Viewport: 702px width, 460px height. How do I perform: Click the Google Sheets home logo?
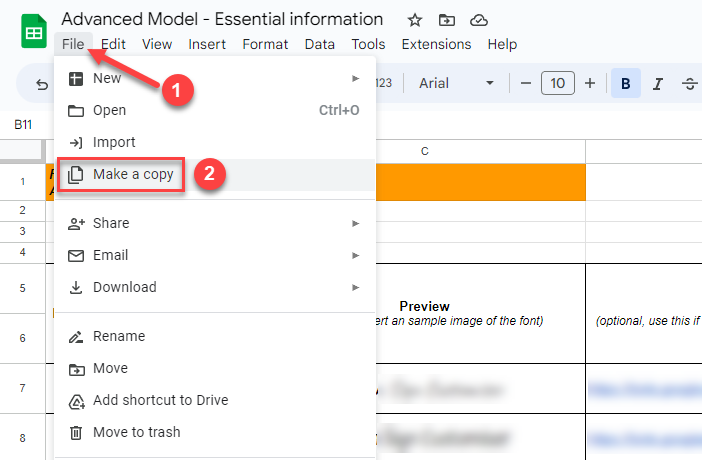[x=33, y=31]
